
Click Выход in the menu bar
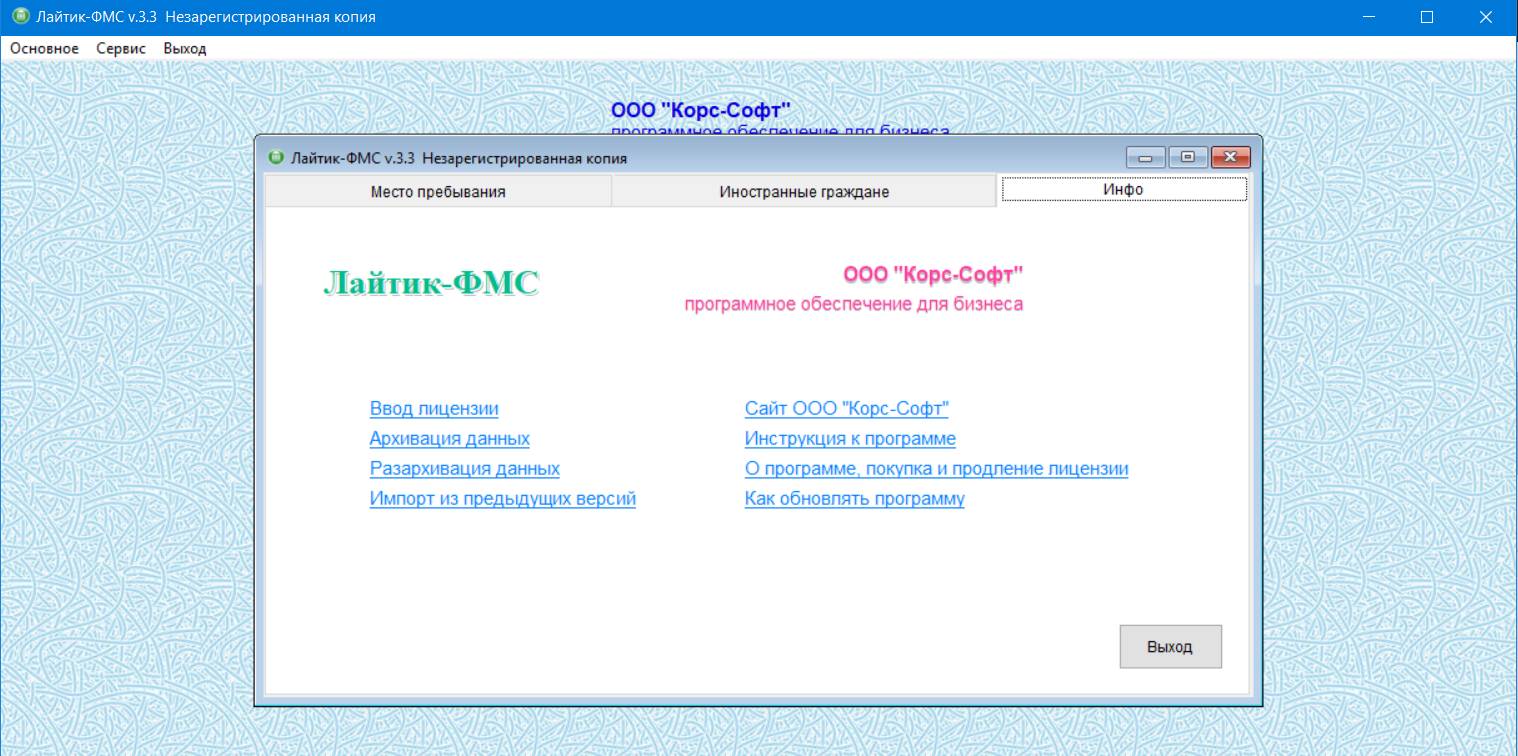click(185, 48)
